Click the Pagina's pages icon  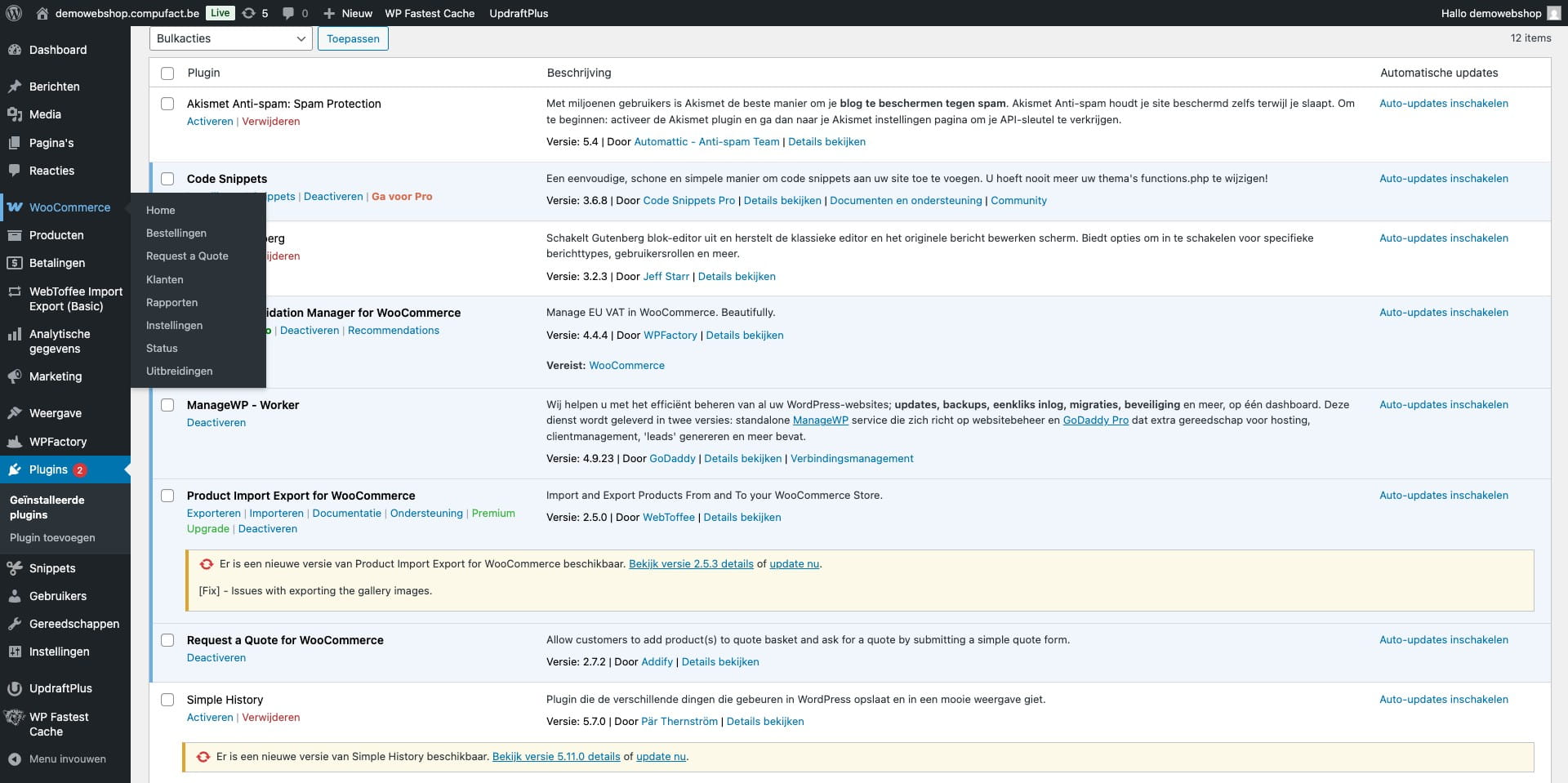15,143
